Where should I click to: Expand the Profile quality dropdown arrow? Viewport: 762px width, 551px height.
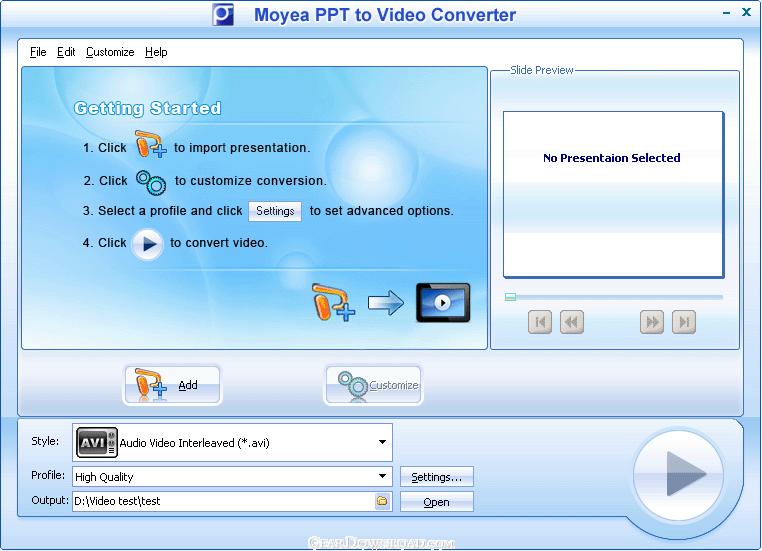tap(382, 476)
